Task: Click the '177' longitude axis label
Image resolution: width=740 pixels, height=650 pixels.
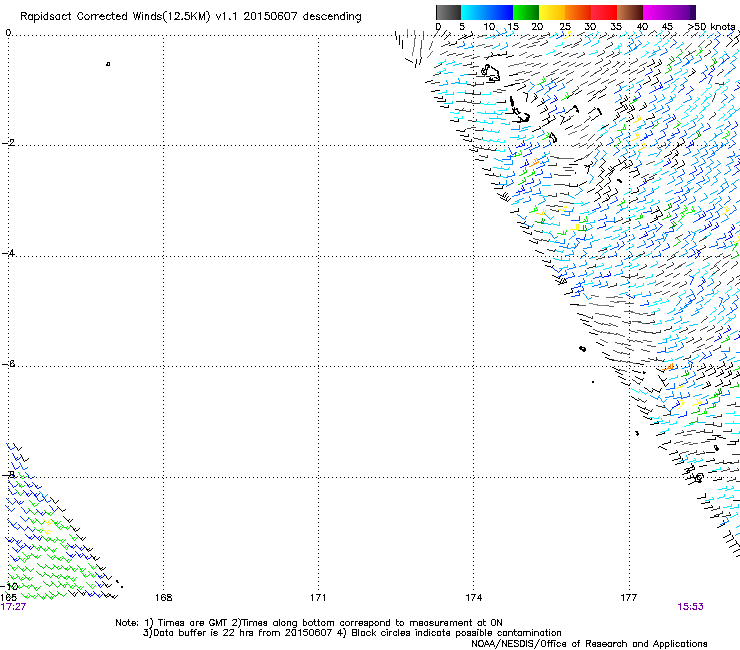Action: point(629,598)
